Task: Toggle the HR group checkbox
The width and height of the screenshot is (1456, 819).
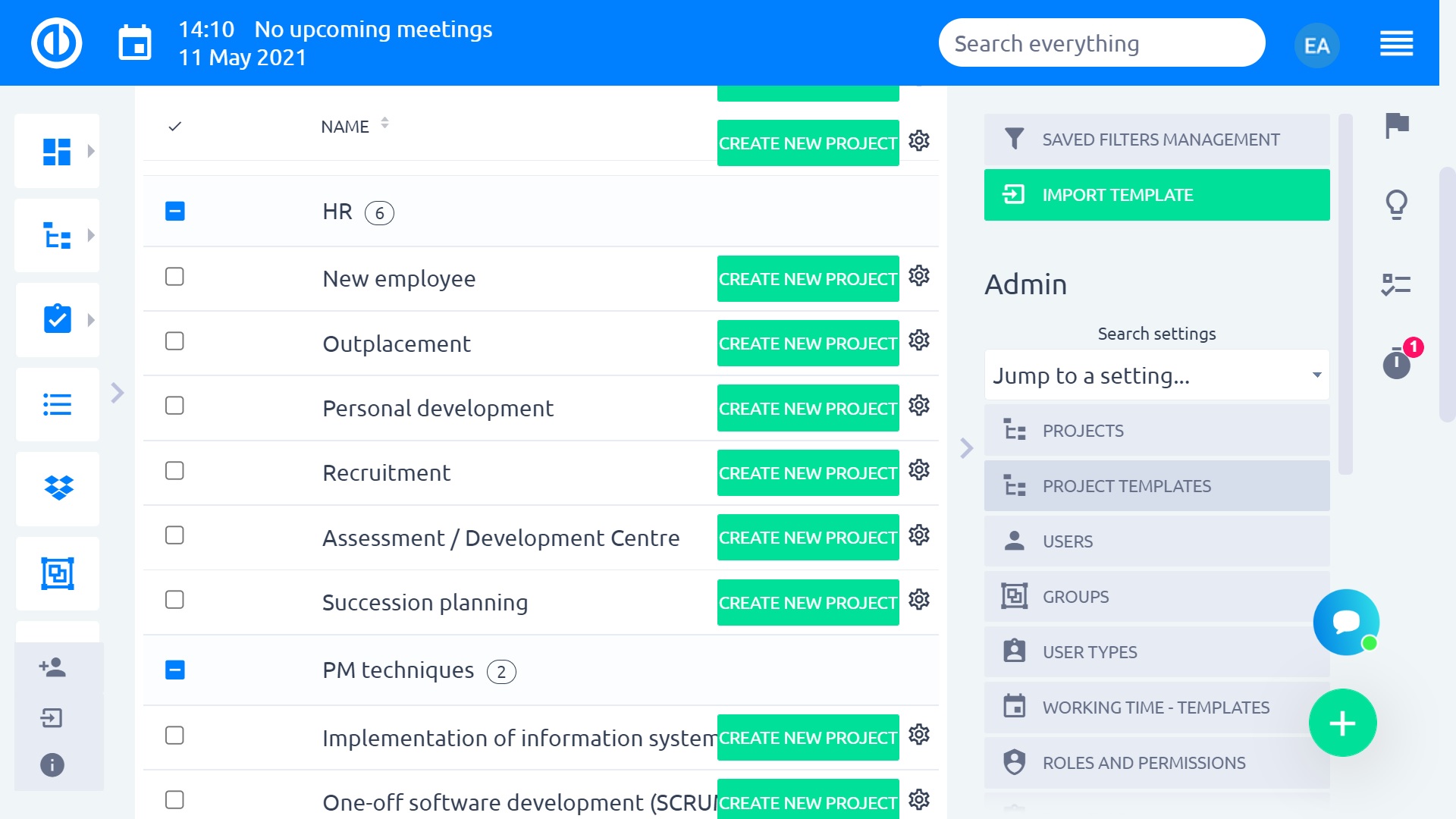Action: [x=174, y=212]
